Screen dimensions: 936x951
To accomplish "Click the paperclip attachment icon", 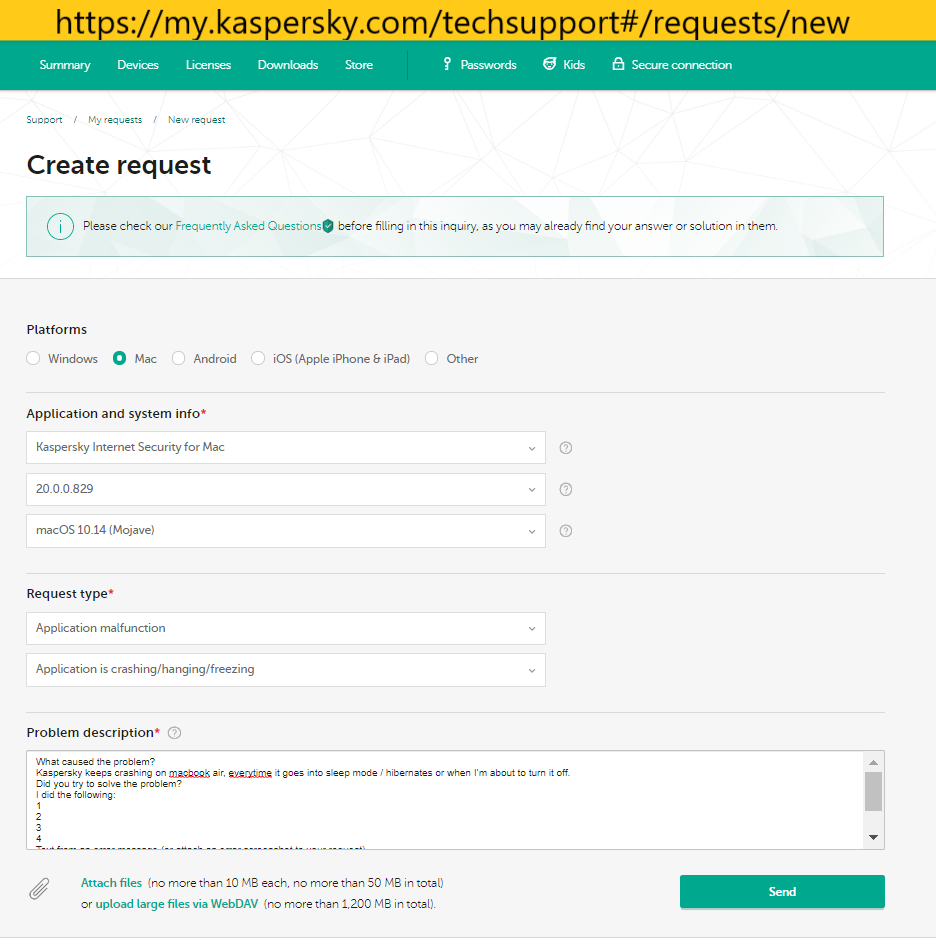I will coord(39,889).
